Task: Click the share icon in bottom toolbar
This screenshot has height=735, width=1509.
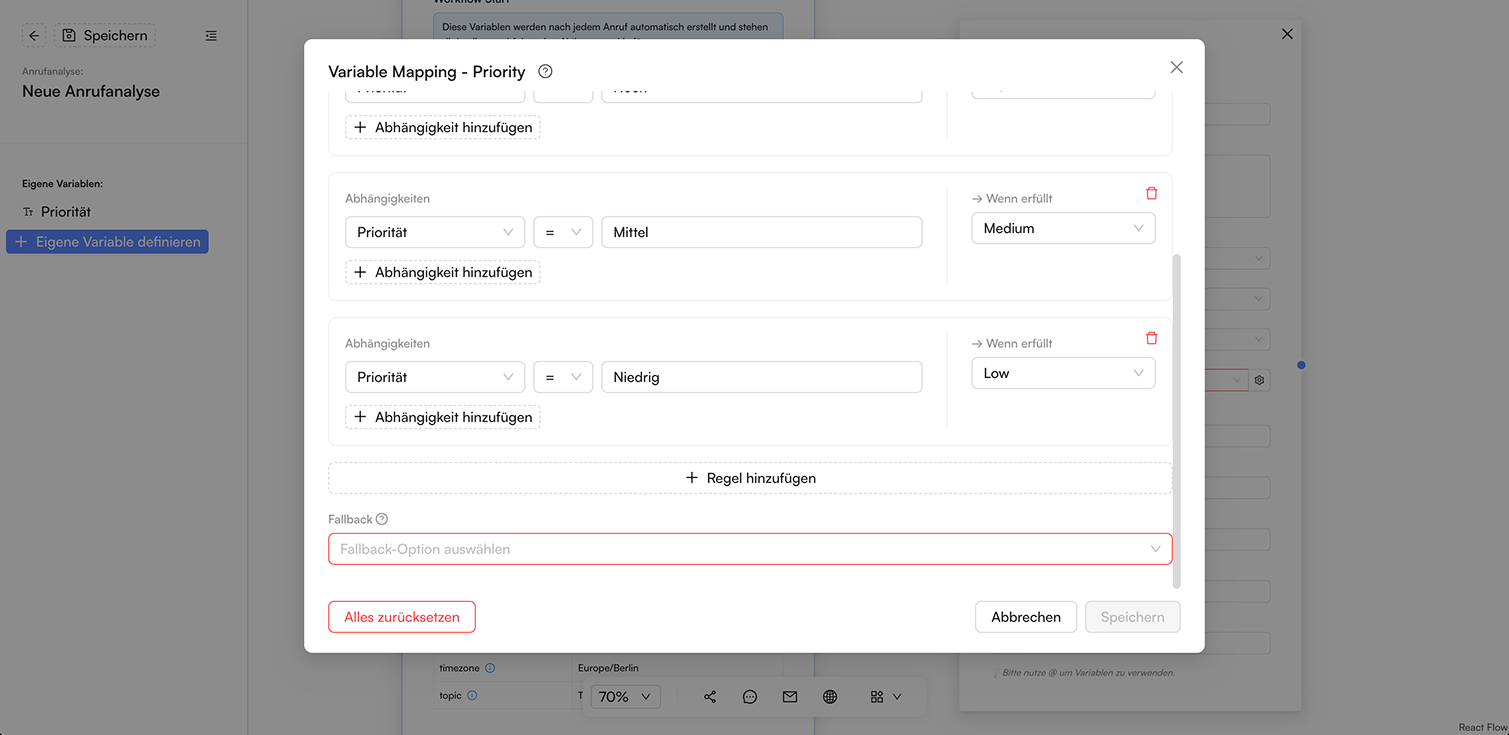Action: tap(710, 697)
